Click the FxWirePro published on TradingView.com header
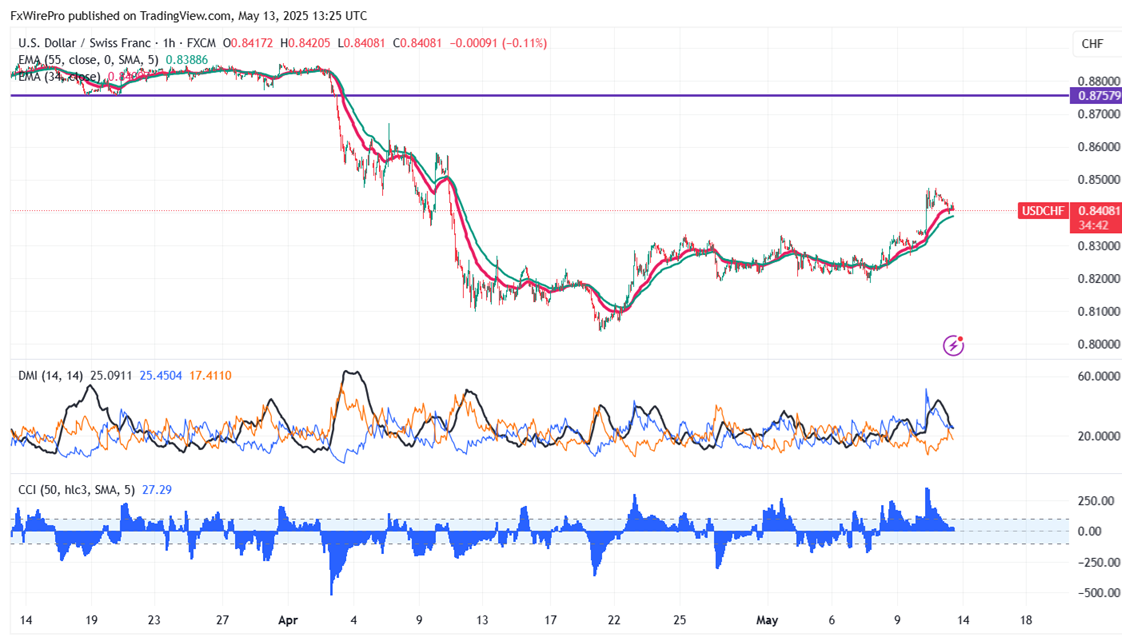This screenshot has height=638, width=1122. pos(188,16)
